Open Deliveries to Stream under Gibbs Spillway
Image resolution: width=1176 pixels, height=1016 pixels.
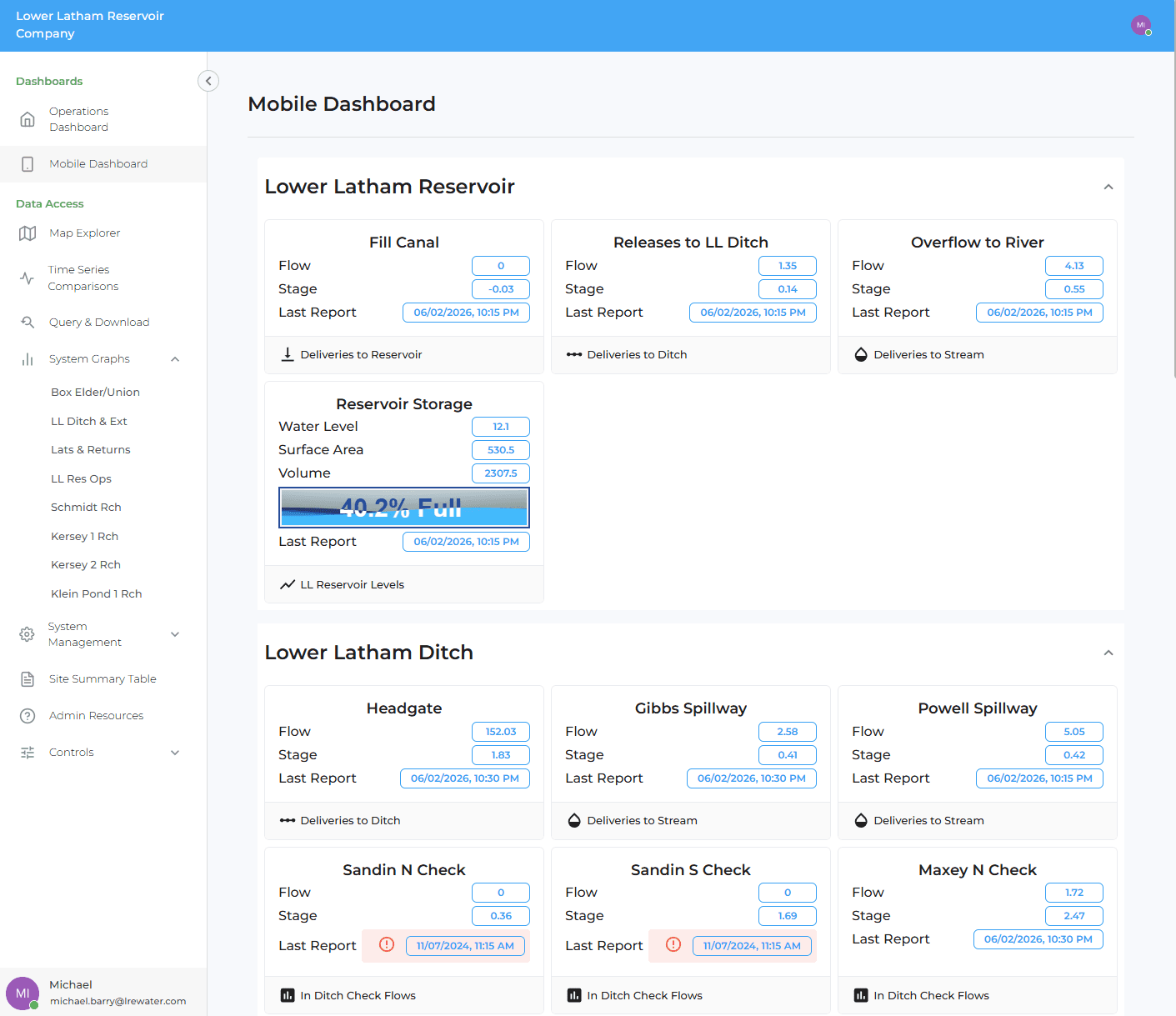pos(642,820)
